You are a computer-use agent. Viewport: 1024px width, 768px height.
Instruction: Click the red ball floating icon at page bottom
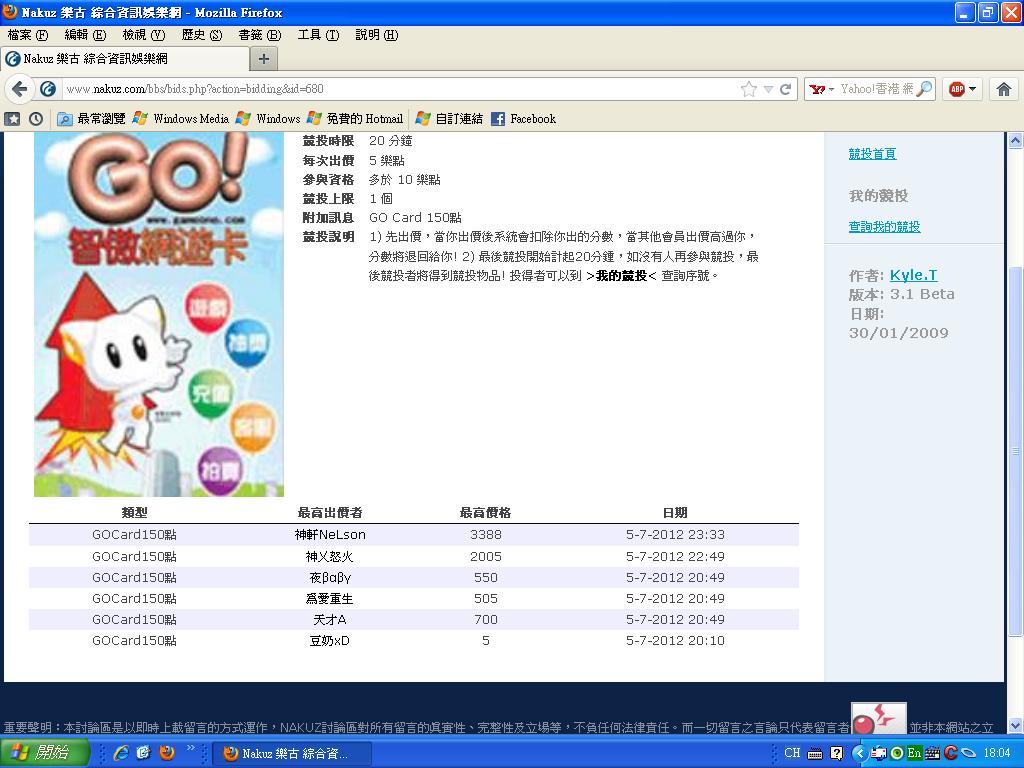[879, 718]
